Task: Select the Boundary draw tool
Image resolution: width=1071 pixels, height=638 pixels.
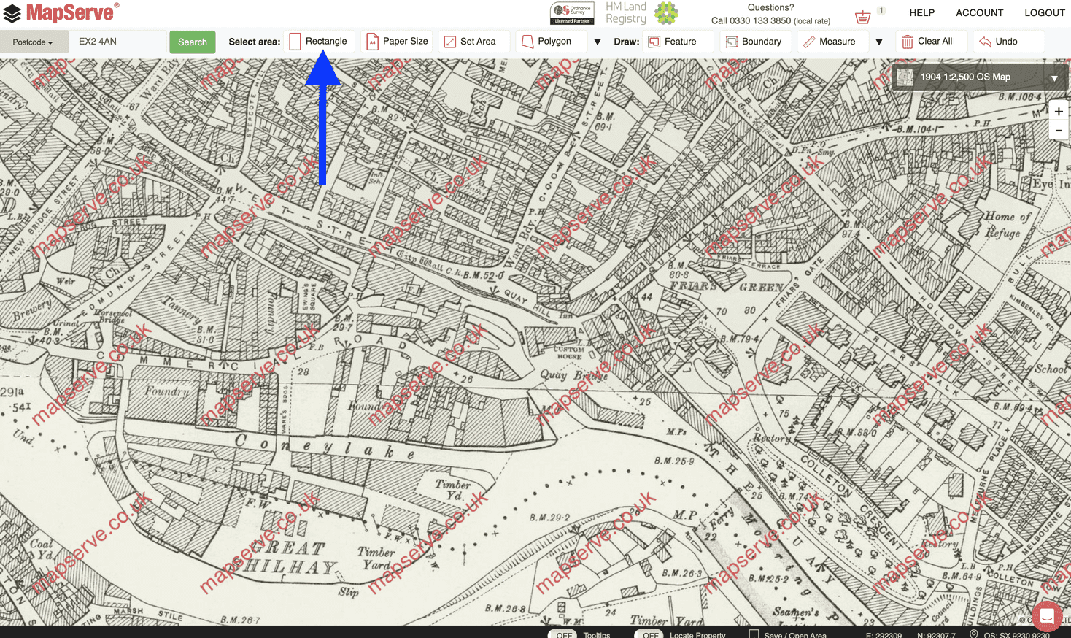Action: click(x=754, y=42)
